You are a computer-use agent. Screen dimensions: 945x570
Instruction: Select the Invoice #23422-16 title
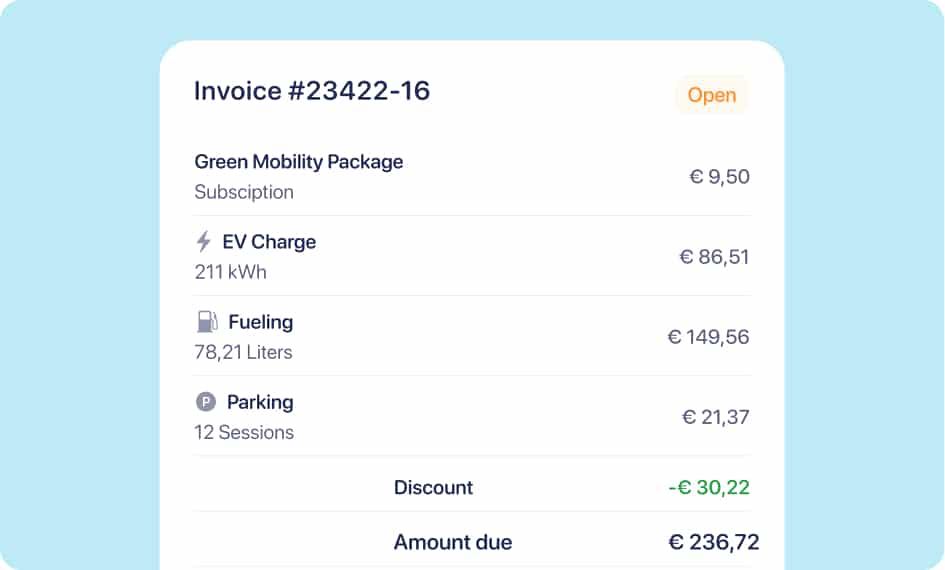point(312,91)
